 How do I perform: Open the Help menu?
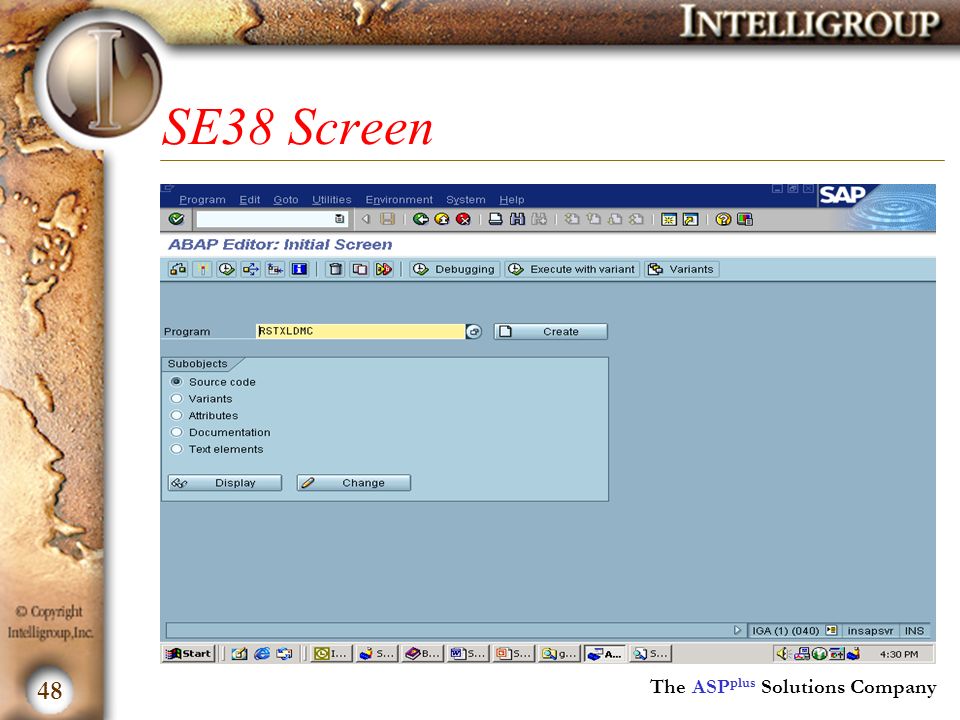(x=512, y=200)
